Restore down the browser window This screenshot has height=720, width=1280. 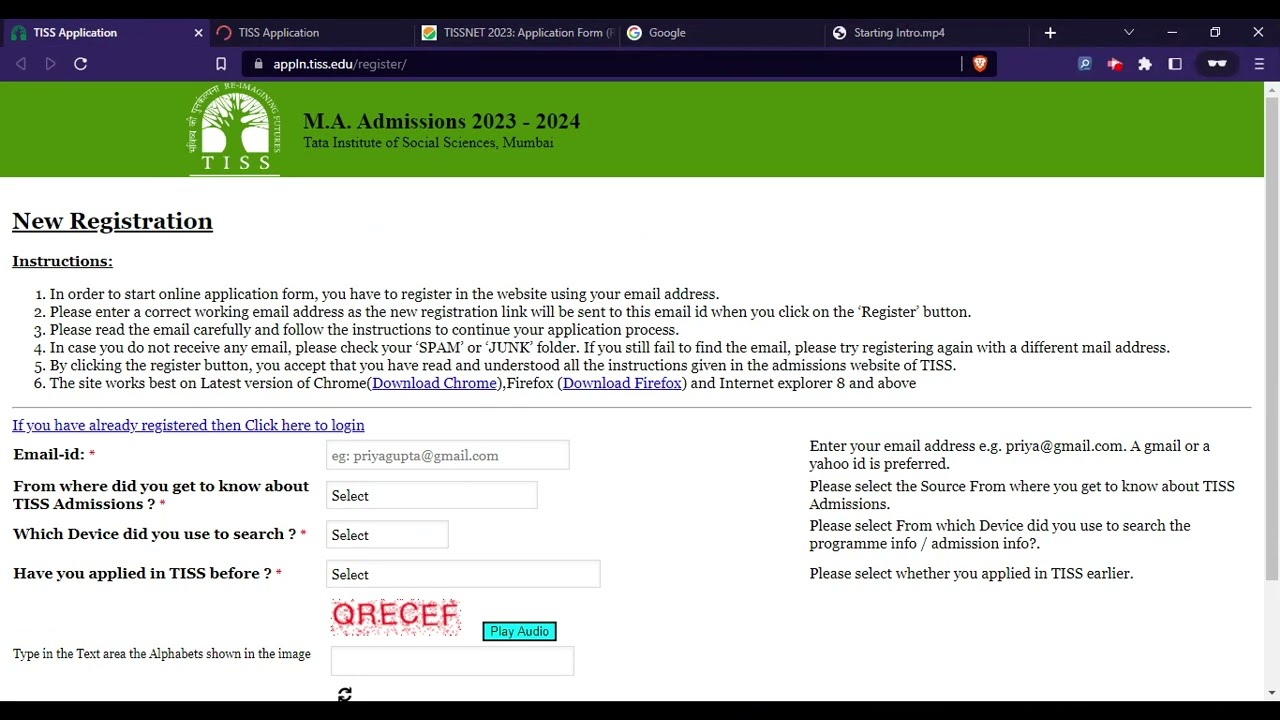pos(1215,33)
